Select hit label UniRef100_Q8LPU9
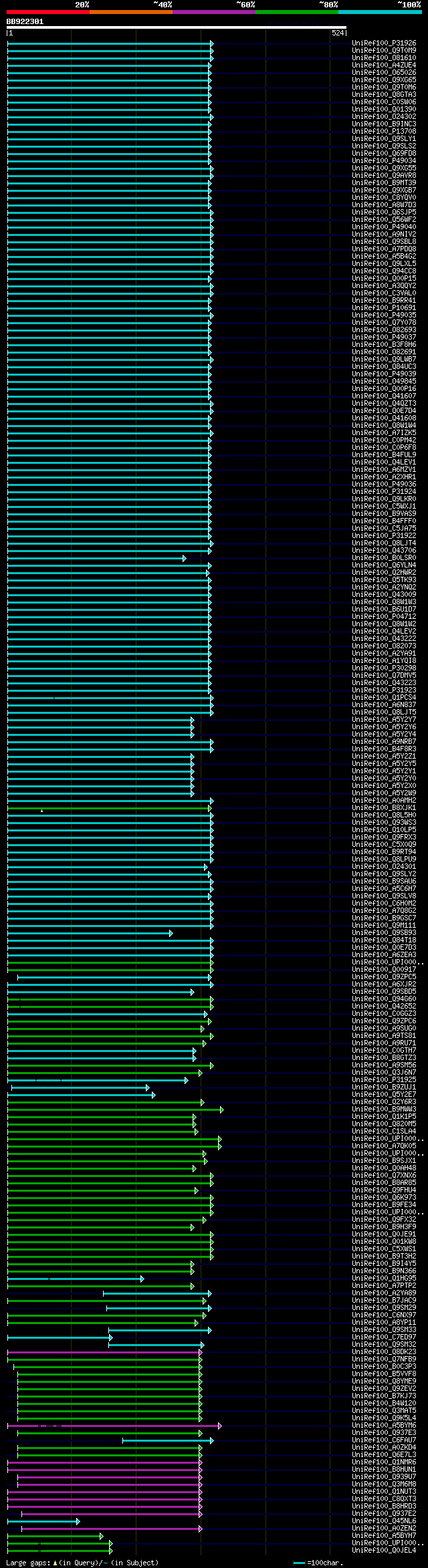Screen dimensions: 428x1568 coord(384,860)
